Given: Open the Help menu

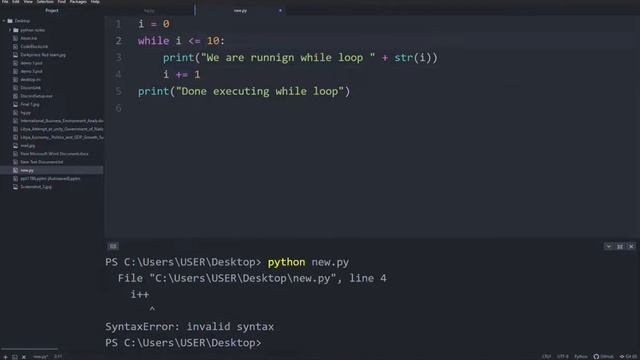Looking at the screenshot, I should (95, 2).
